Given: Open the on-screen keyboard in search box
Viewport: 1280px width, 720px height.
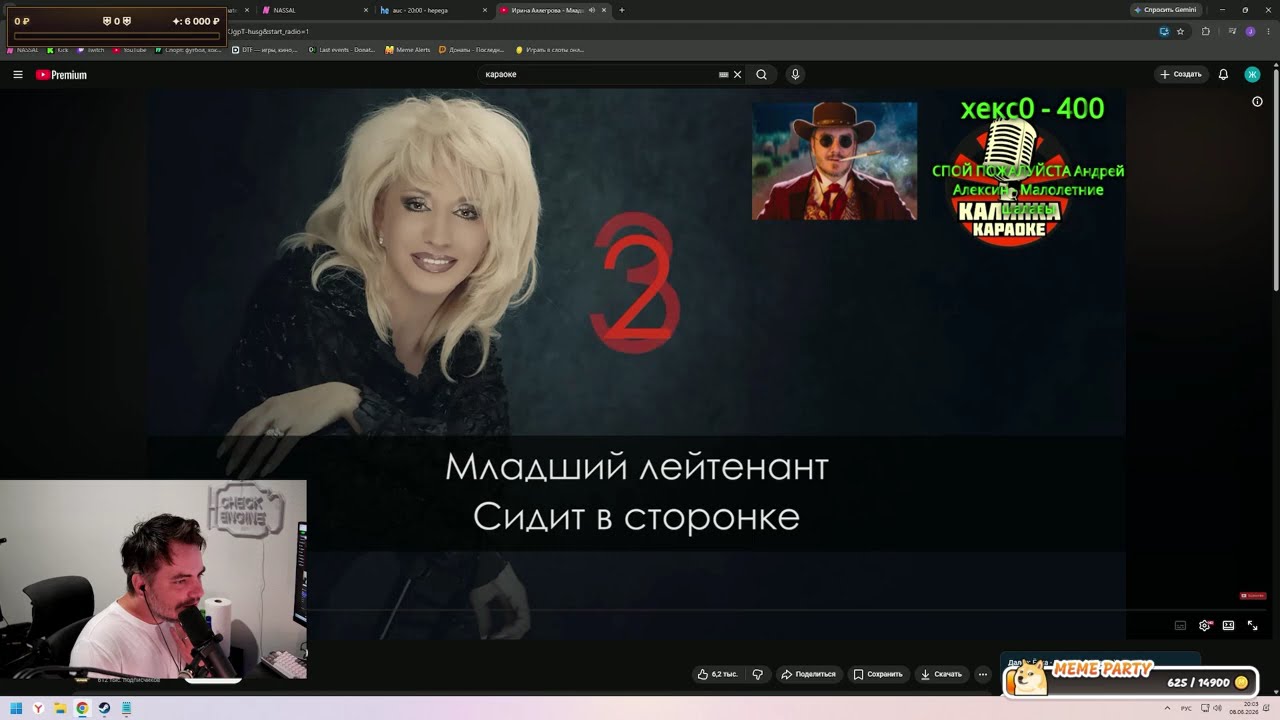Looking at the screenshot, I should tap(723, 74).
